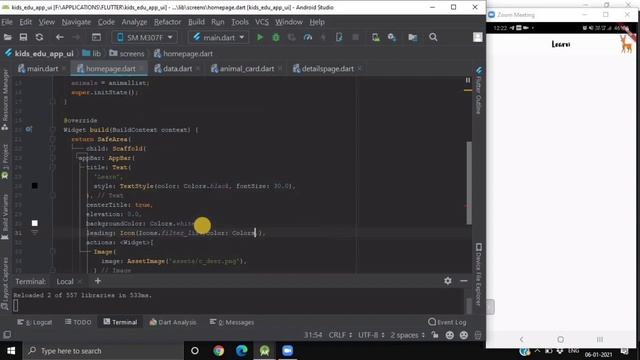Click the green Debug bug icon

pos(276,37)
